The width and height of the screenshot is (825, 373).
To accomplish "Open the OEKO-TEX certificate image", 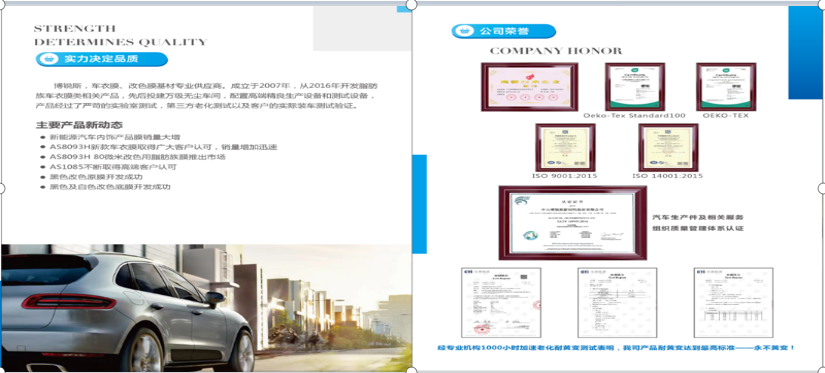I will pyautogui.click(x=726, y=87).
